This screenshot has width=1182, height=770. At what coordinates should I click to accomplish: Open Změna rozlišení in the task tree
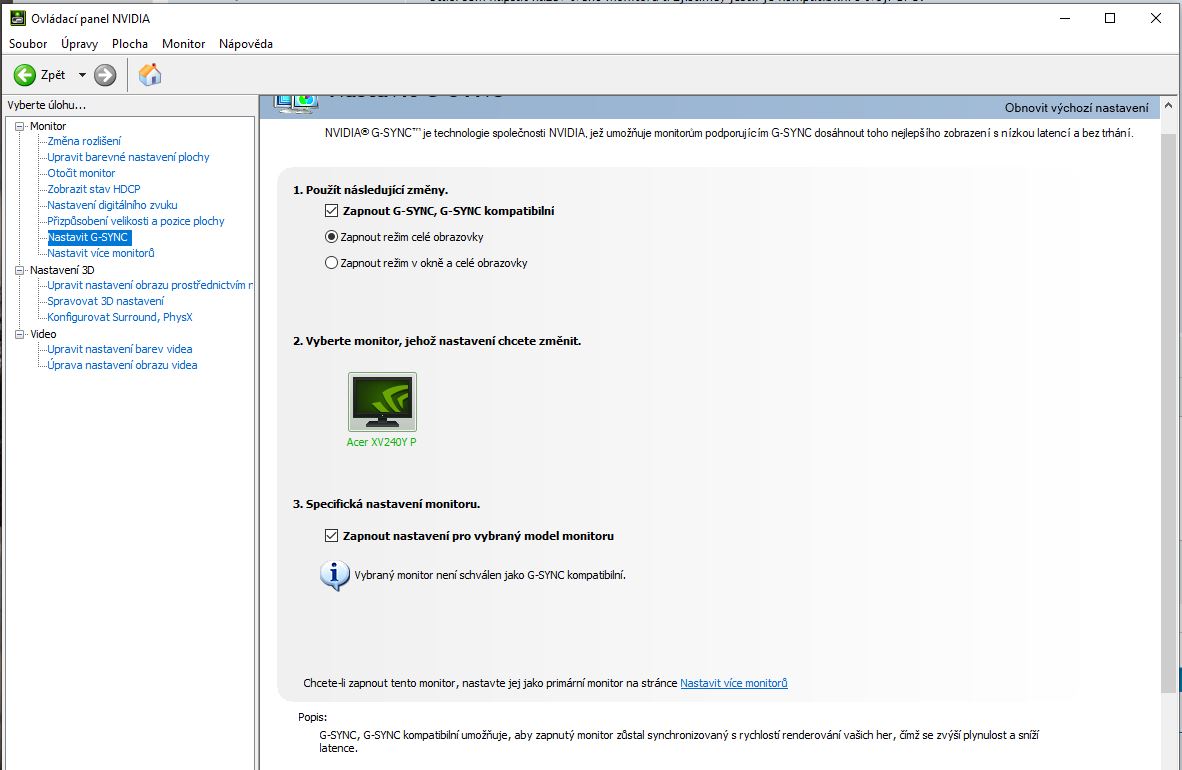coord(84,141)
